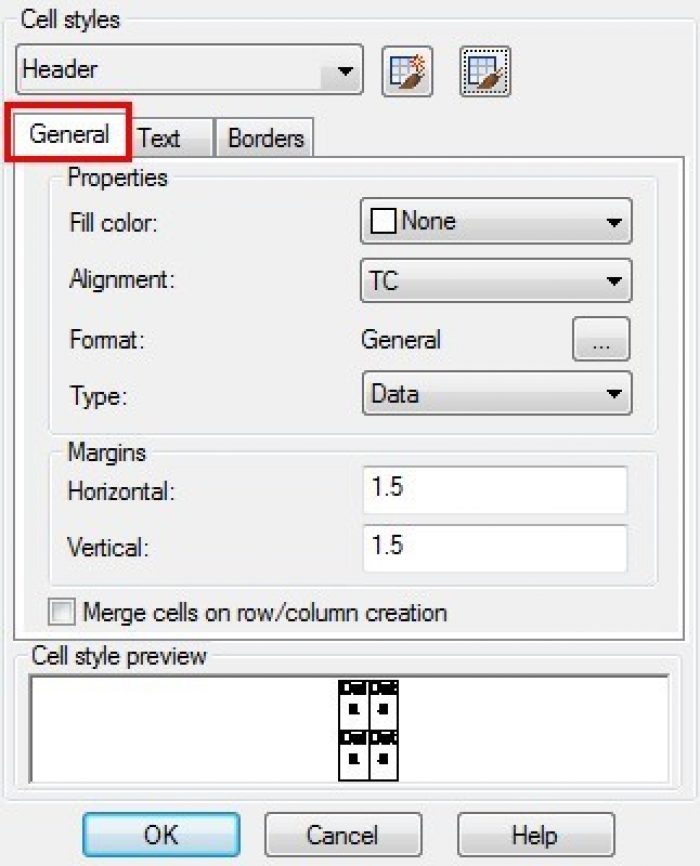Click the Type dropdown arrow

(x=614, y=393)
